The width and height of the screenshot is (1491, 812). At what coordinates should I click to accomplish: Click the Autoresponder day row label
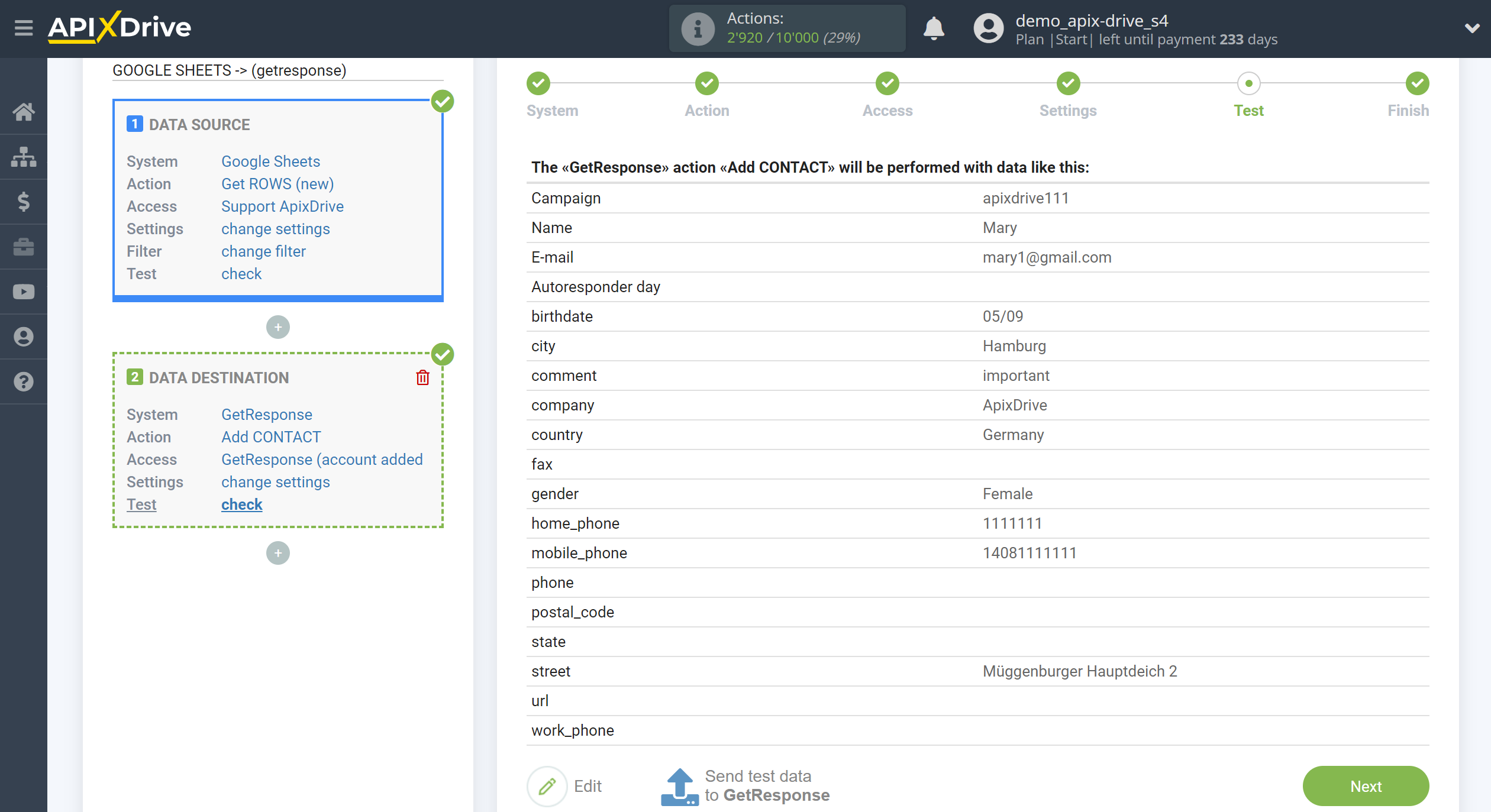pos(596,287)
